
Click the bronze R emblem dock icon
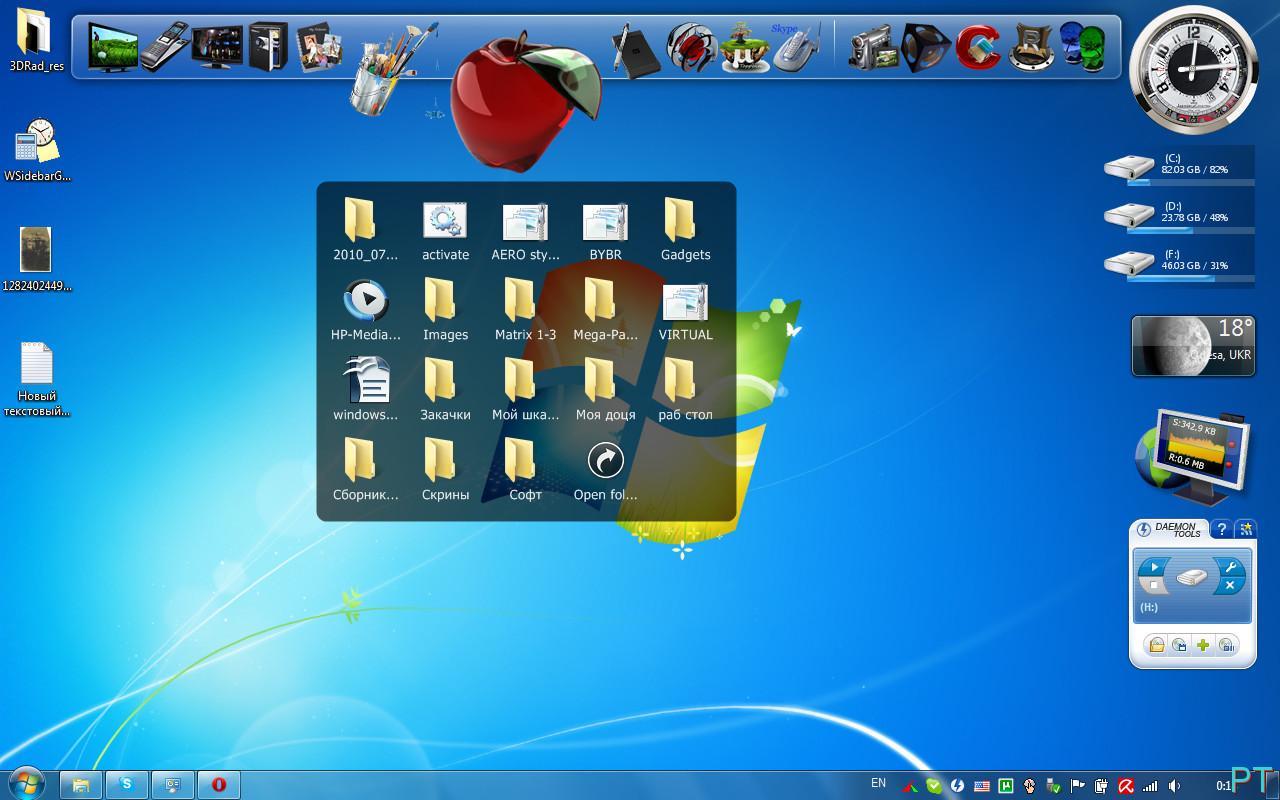coord(1030,46)
